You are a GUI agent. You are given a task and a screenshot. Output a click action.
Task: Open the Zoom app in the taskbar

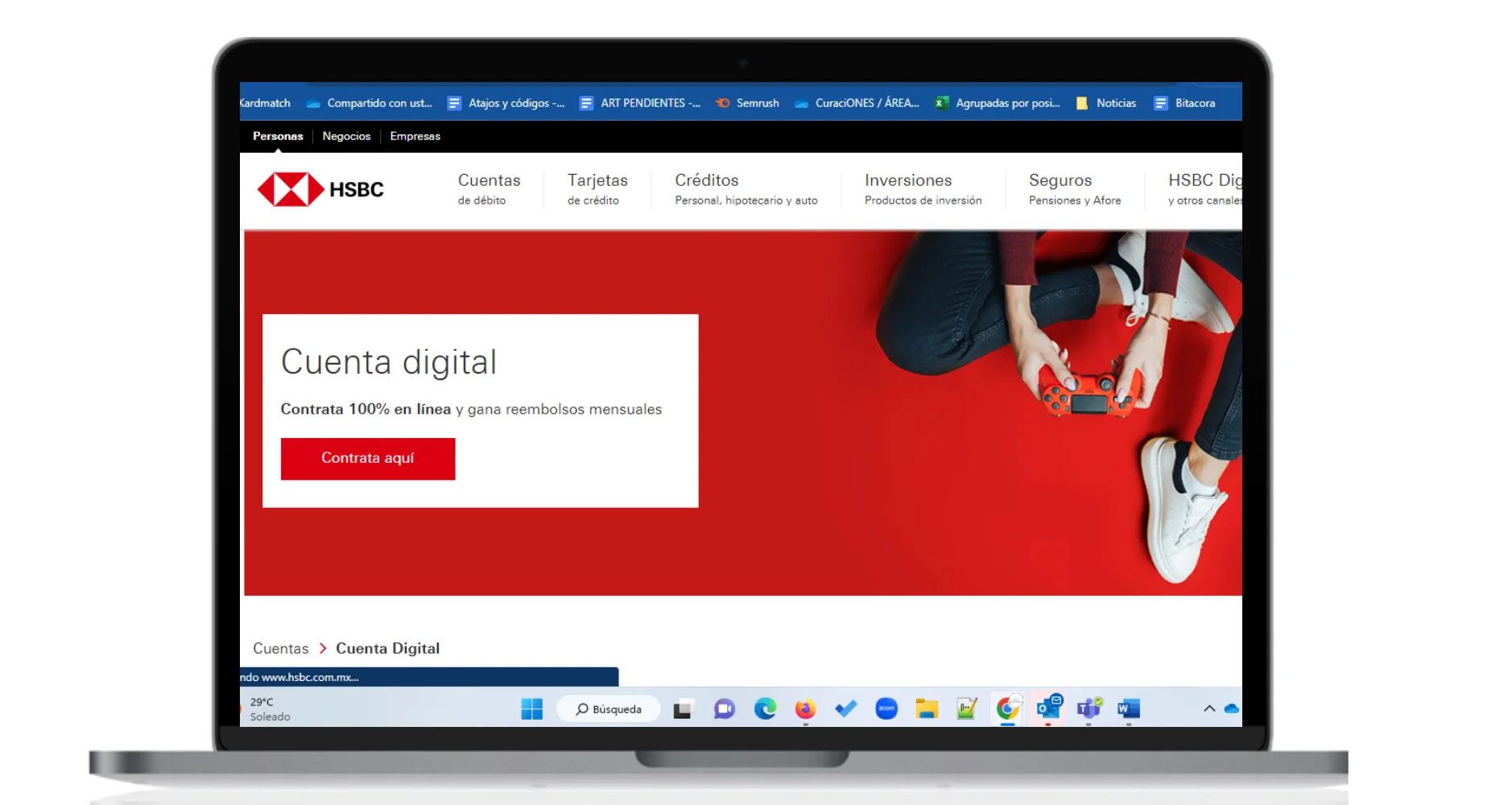(x=886, y=709)
